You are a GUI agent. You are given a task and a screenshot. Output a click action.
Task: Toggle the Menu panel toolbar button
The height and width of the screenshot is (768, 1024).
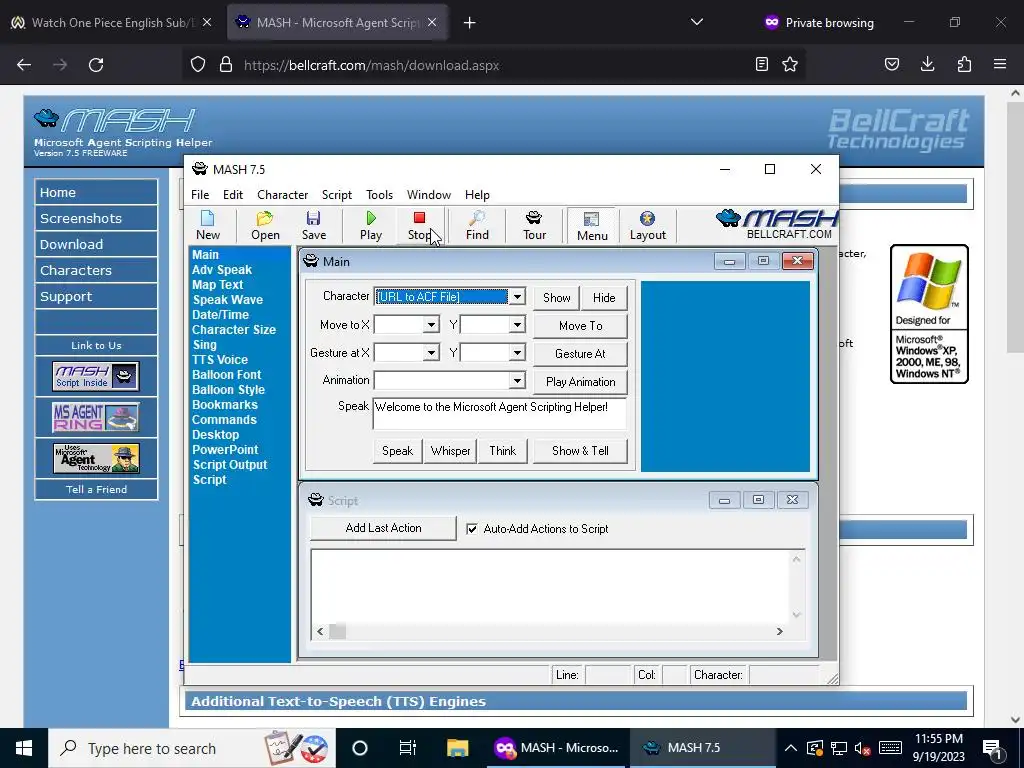(592, 226)
